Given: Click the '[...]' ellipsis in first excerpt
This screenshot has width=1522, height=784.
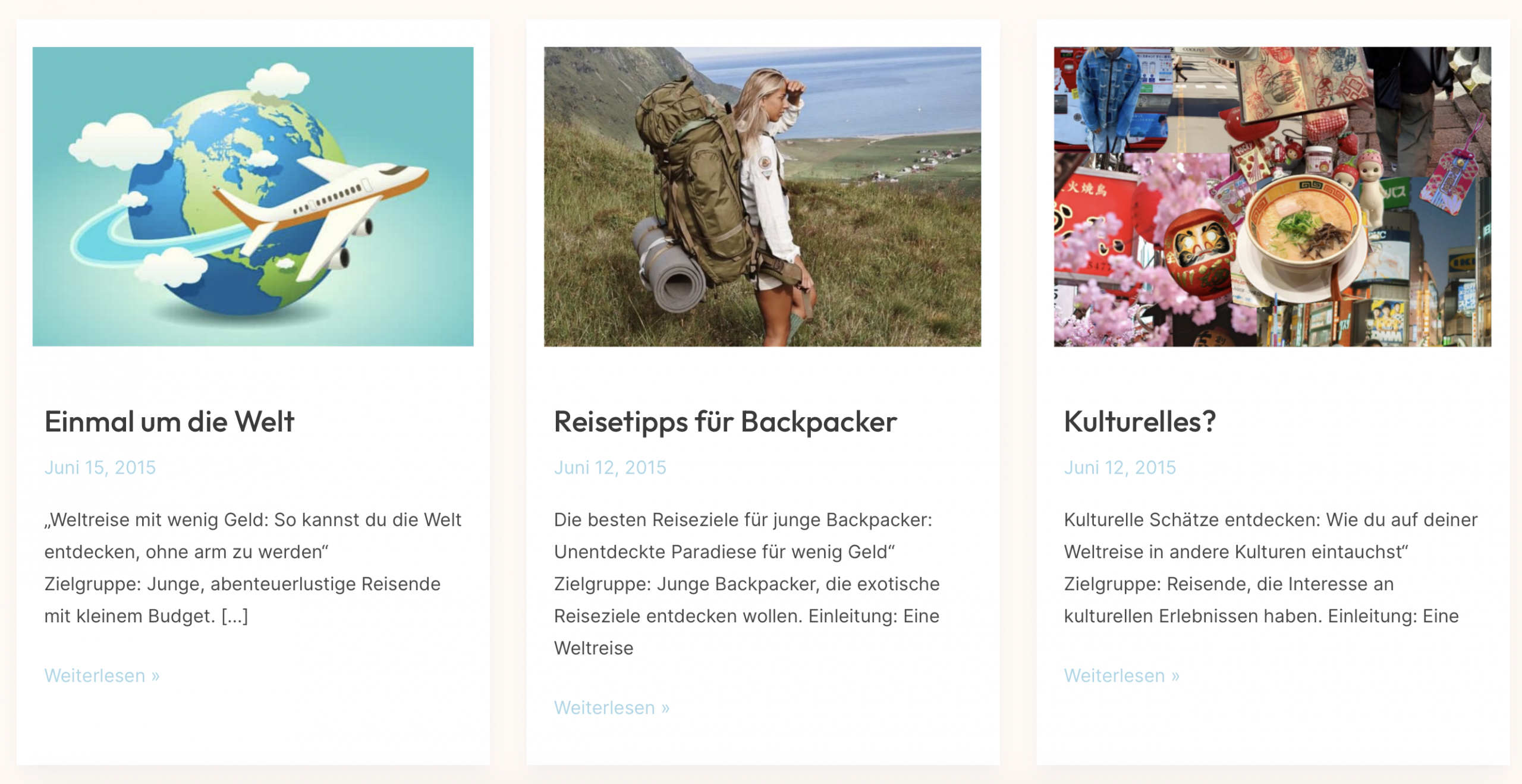Looking at the screenshot, I should 235,616.
